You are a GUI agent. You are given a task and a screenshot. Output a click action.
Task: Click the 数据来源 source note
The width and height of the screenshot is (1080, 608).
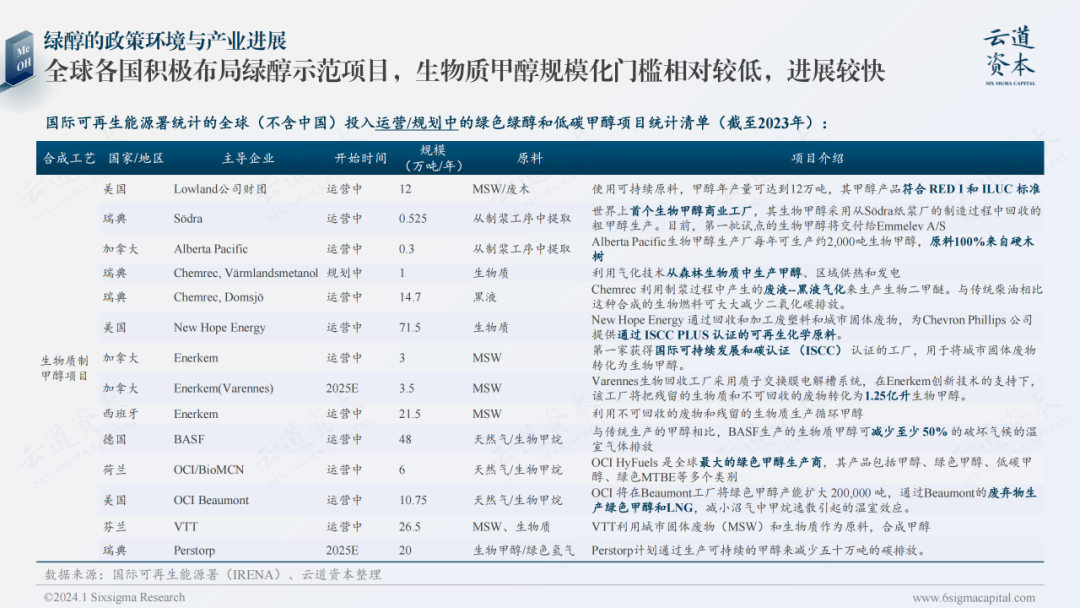(x=212, y=574)
